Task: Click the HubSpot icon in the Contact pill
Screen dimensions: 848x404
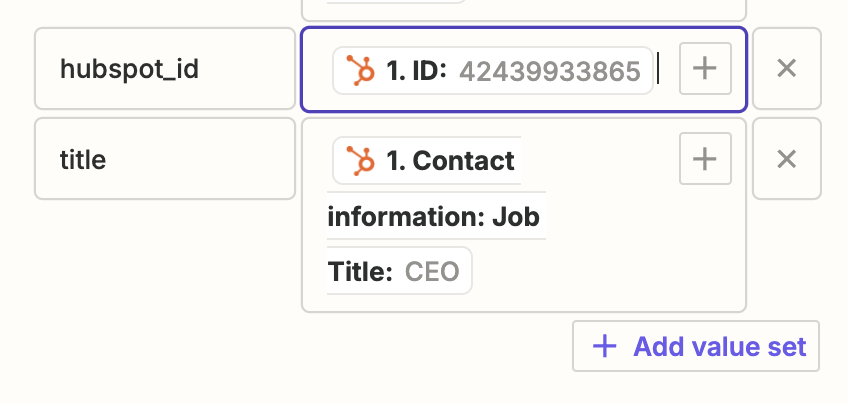Action: tap(360, 161)
